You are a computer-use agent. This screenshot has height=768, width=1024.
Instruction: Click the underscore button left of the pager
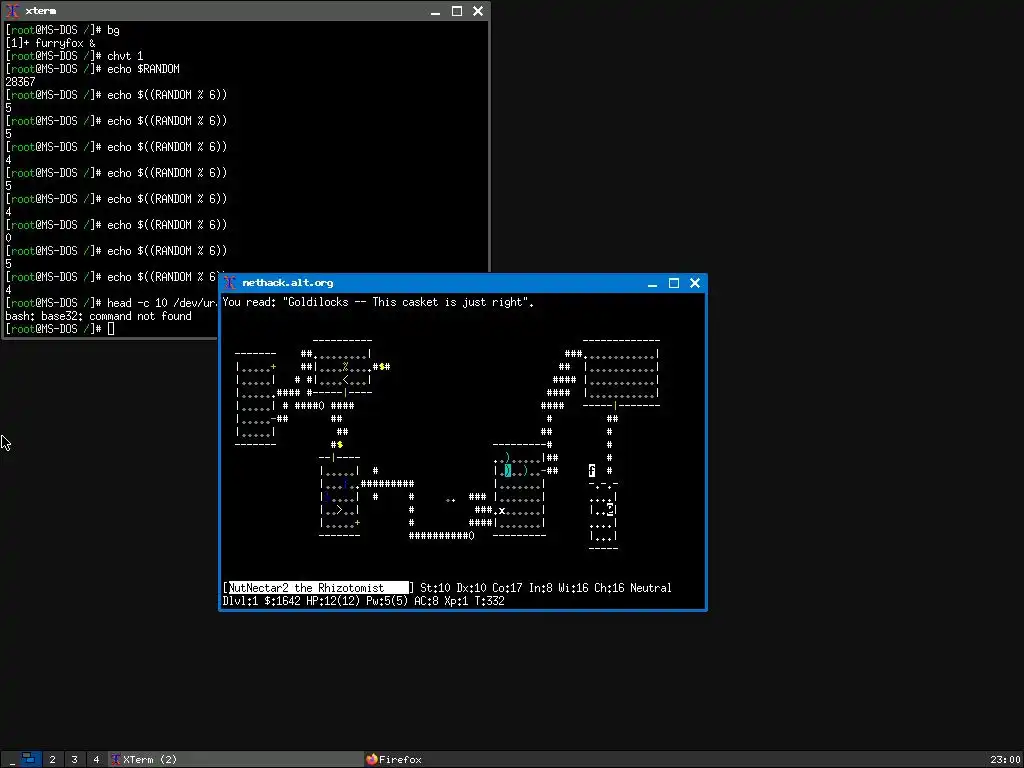point(12,760)
